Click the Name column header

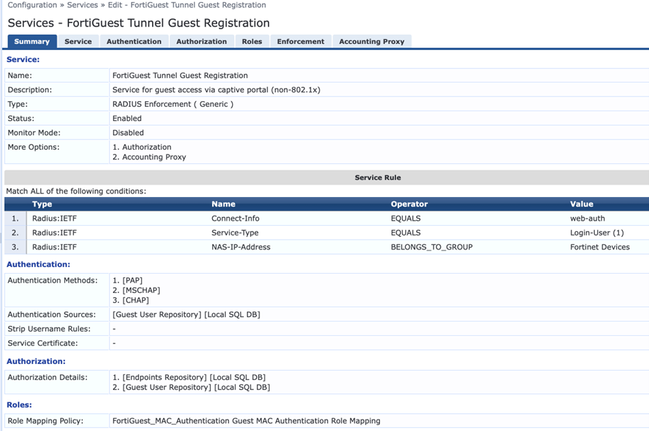click(x=224, y=204)
